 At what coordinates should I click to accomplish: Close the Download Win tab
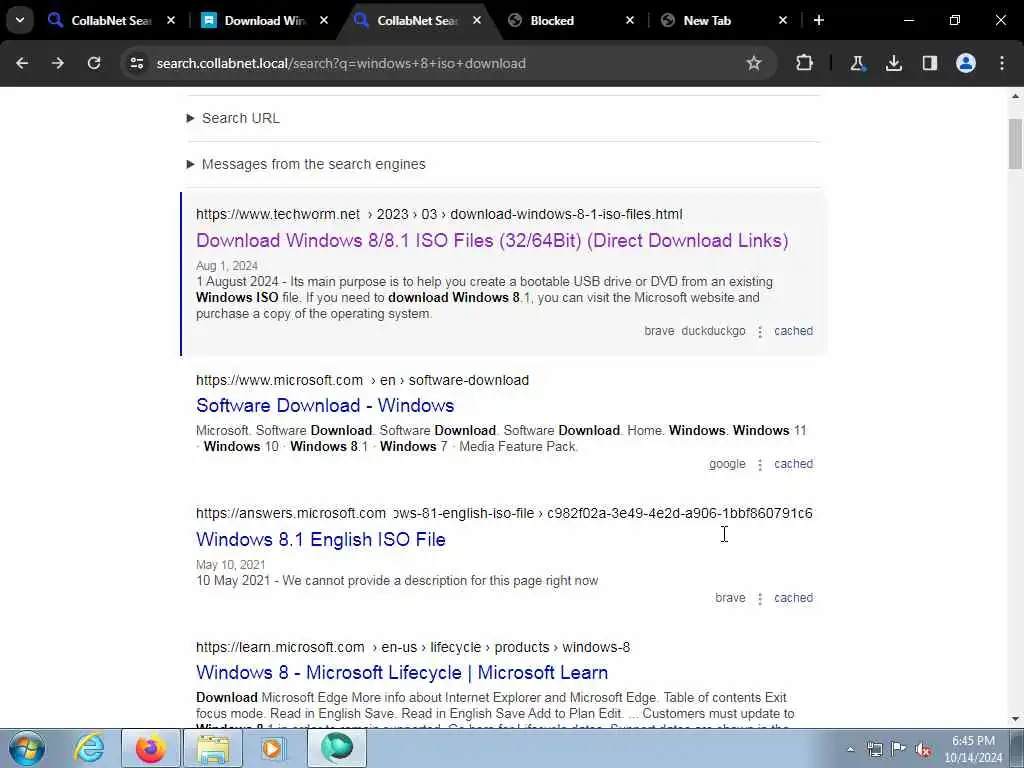(324, 20)
